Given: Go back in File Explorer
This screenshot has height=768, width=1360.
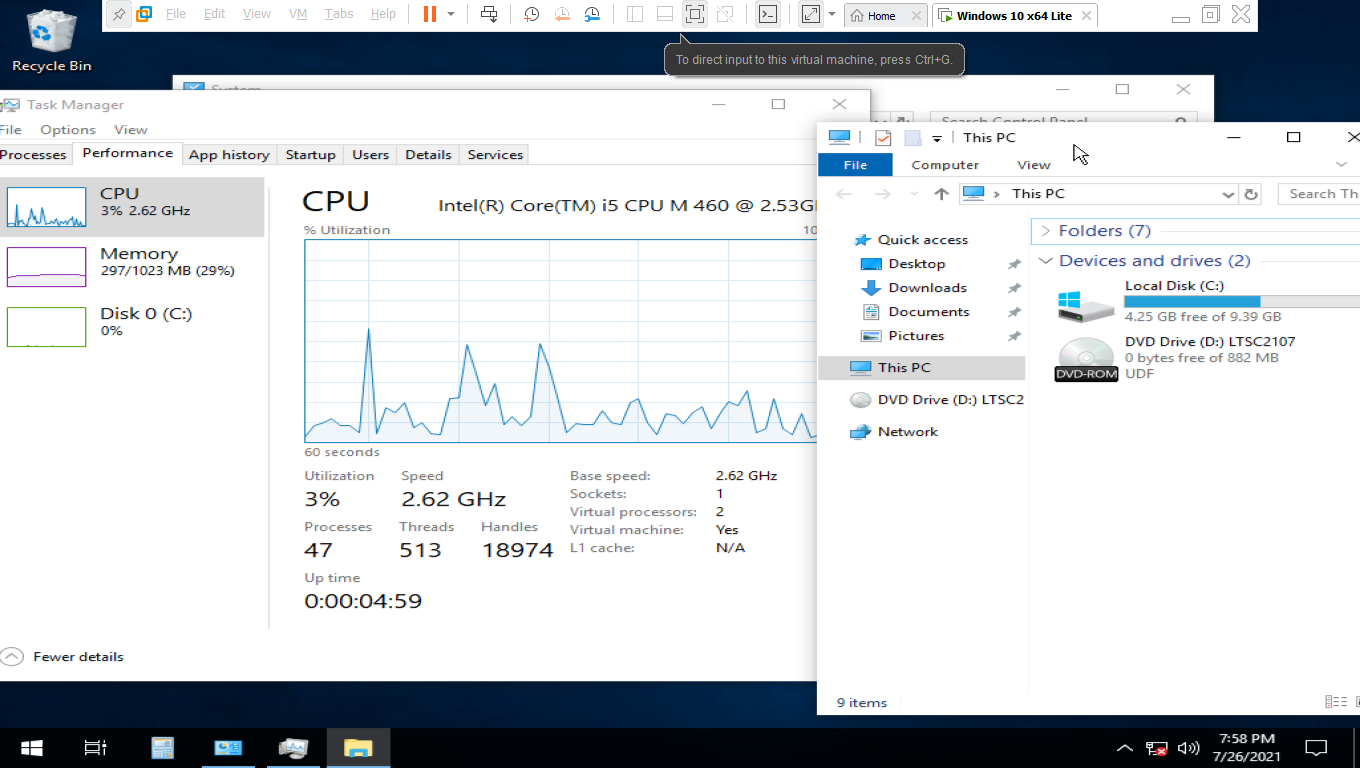Looking at the screenshot, I should [x=844, y=194].
